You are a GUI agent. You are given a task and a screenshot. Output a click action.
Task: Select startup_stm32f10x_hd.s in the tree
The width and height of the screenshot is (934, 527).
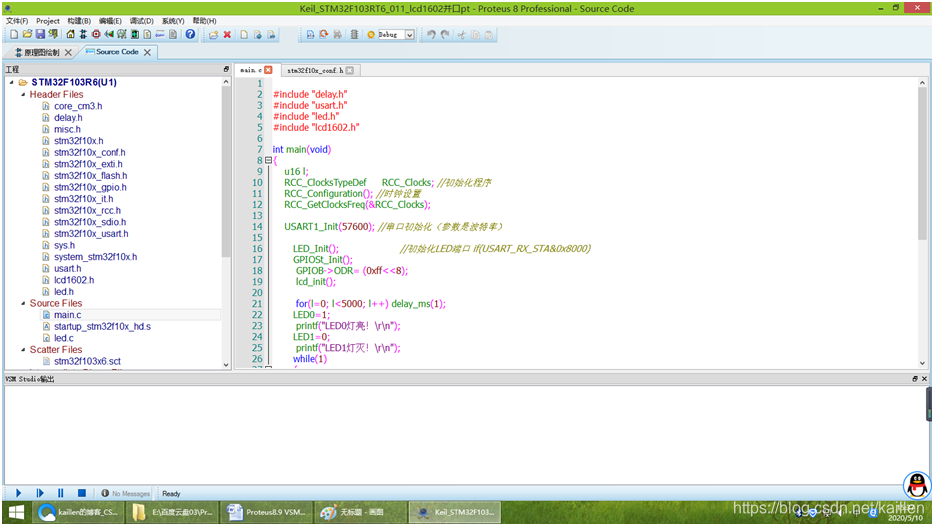[102, 326]
